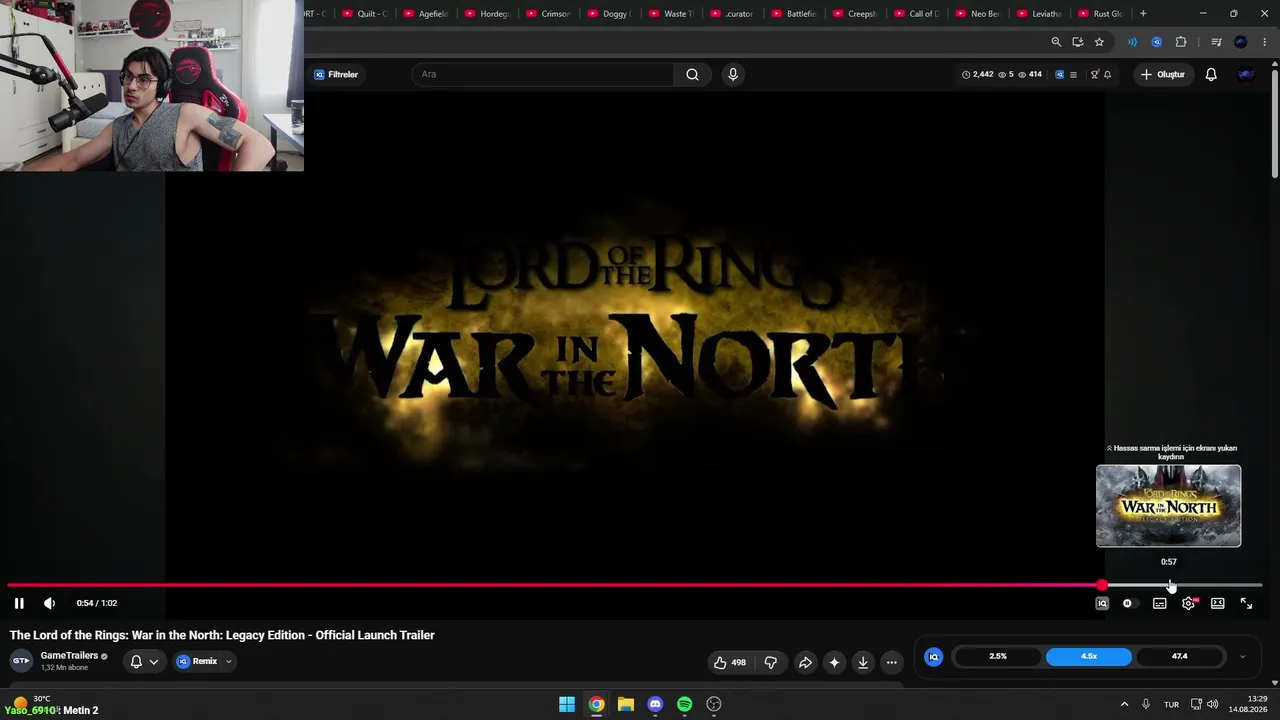The width and height of the screenshot is (1280, 720).
Task: Share the video
Action: 805,662
